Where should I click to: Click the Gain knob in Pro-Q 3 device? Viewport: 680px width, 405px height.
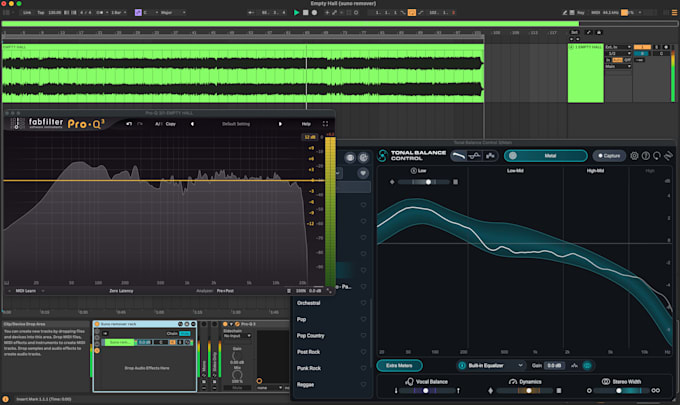pyautogui.click(x=237, y=356)
